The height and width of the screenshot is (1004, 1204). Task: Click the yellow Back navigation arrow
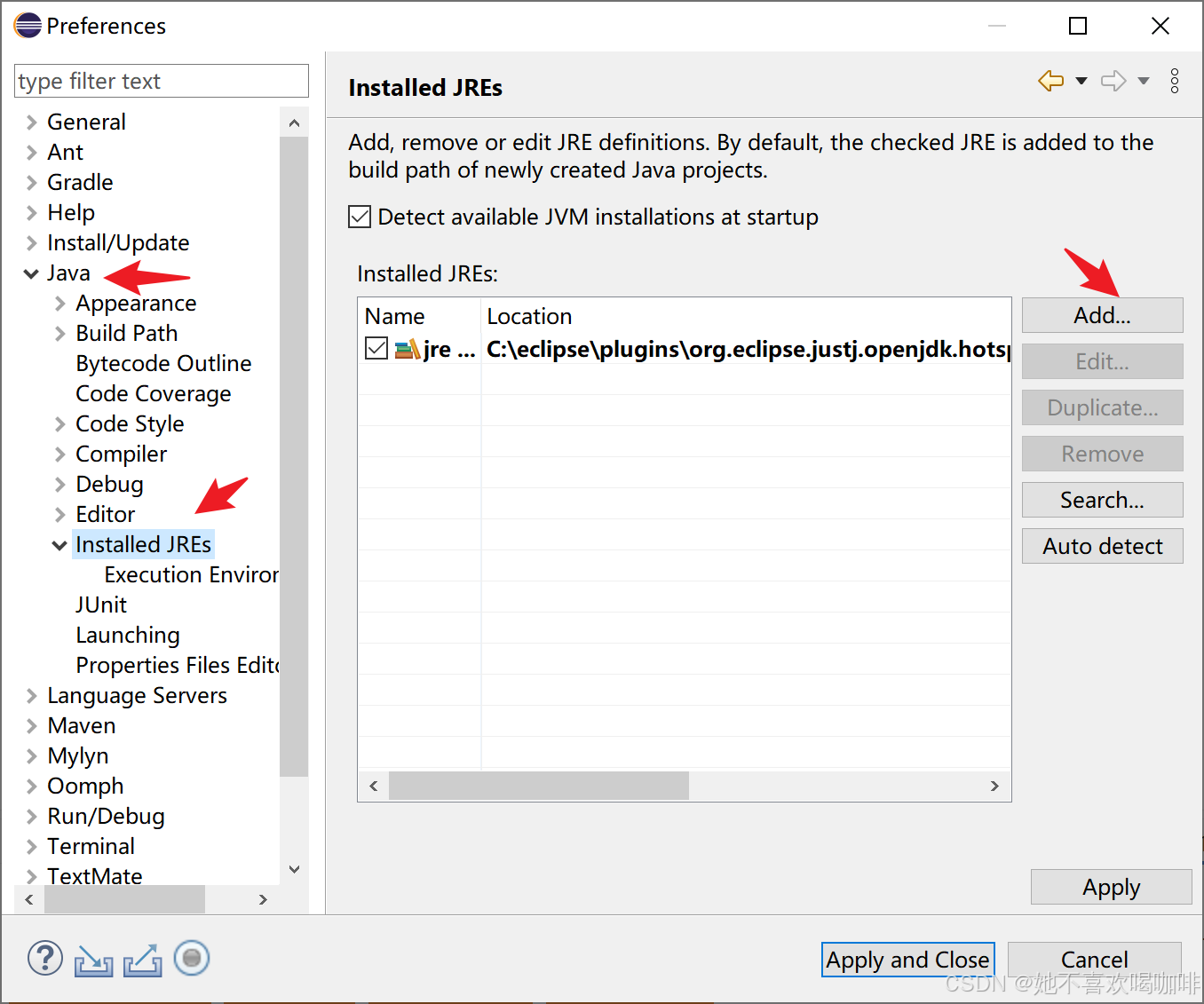1051,81
